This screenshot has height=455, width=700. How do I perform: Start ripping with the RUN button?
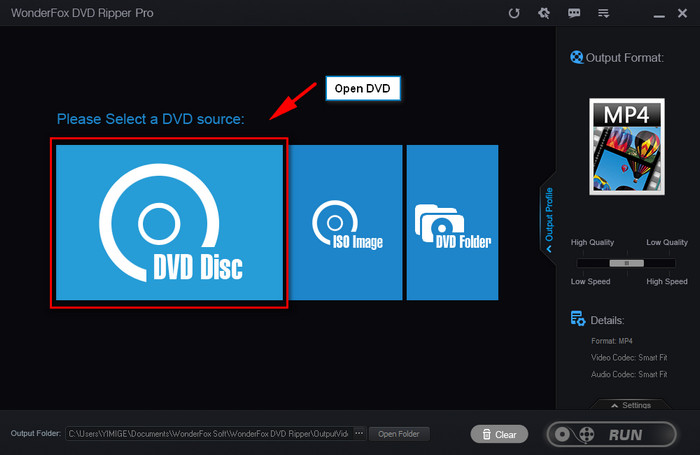[612, 434]
